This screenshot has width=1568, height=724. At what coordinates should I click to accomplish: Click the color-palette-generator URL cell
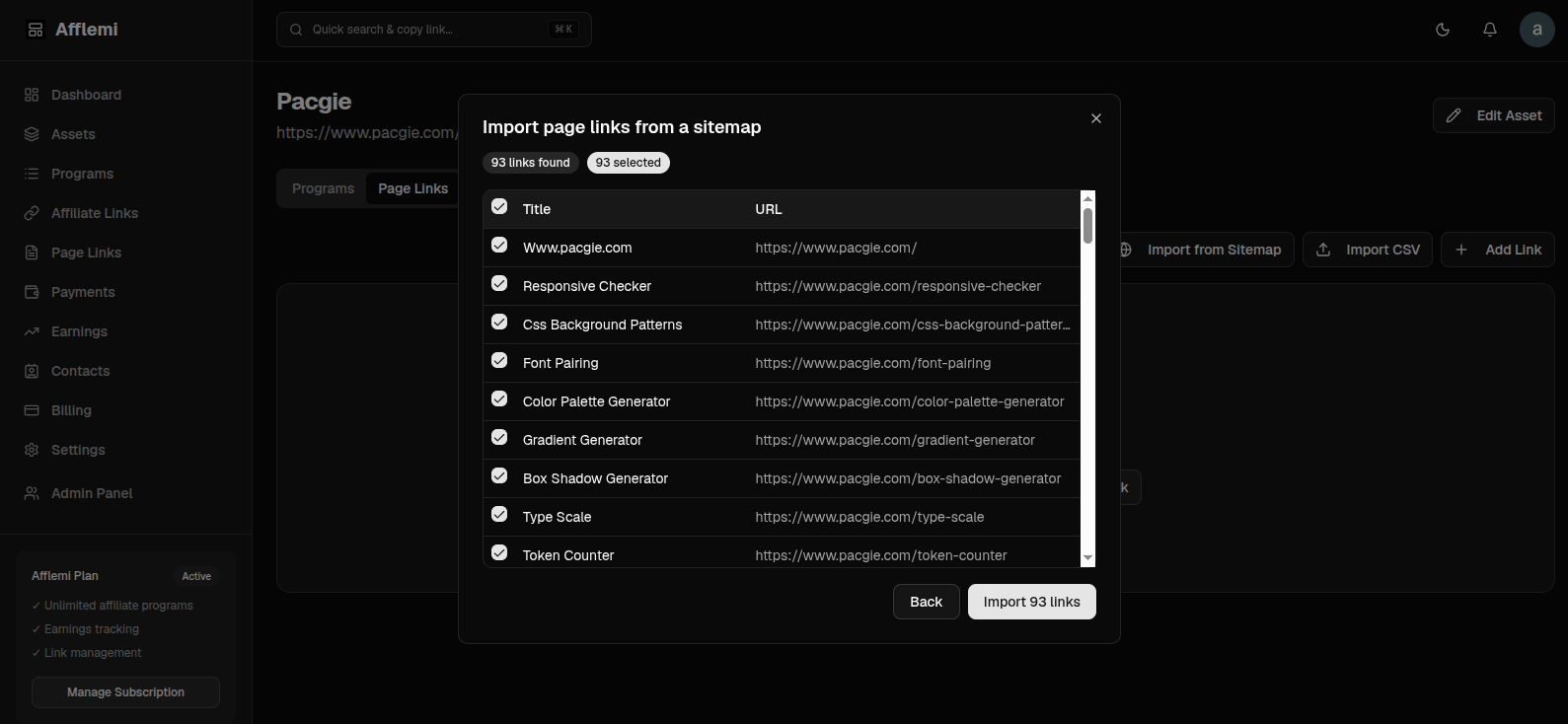point(910,401)
